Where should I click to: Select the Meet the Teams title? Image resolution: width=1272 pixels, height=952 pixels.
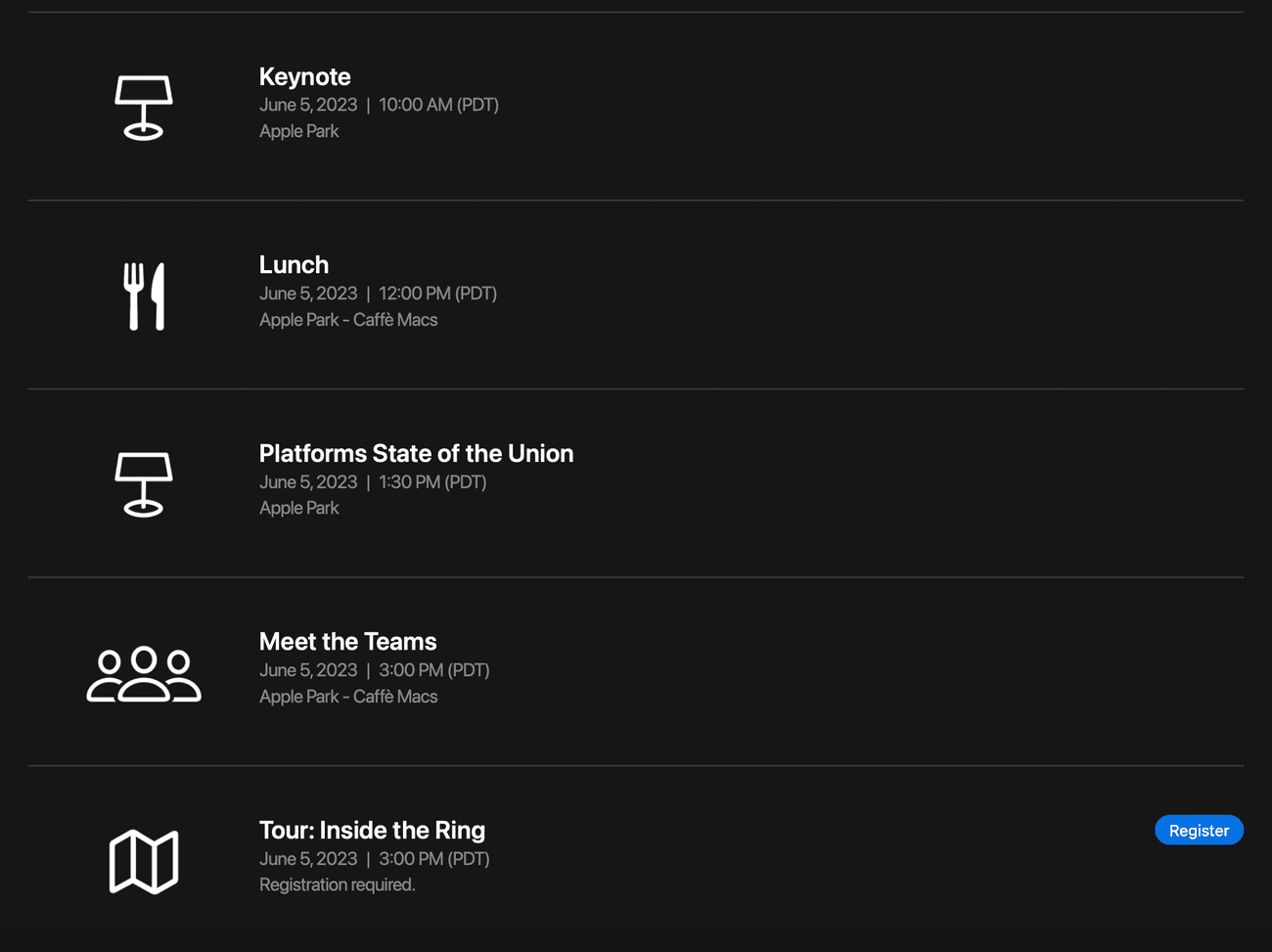[x=347, y=642]
